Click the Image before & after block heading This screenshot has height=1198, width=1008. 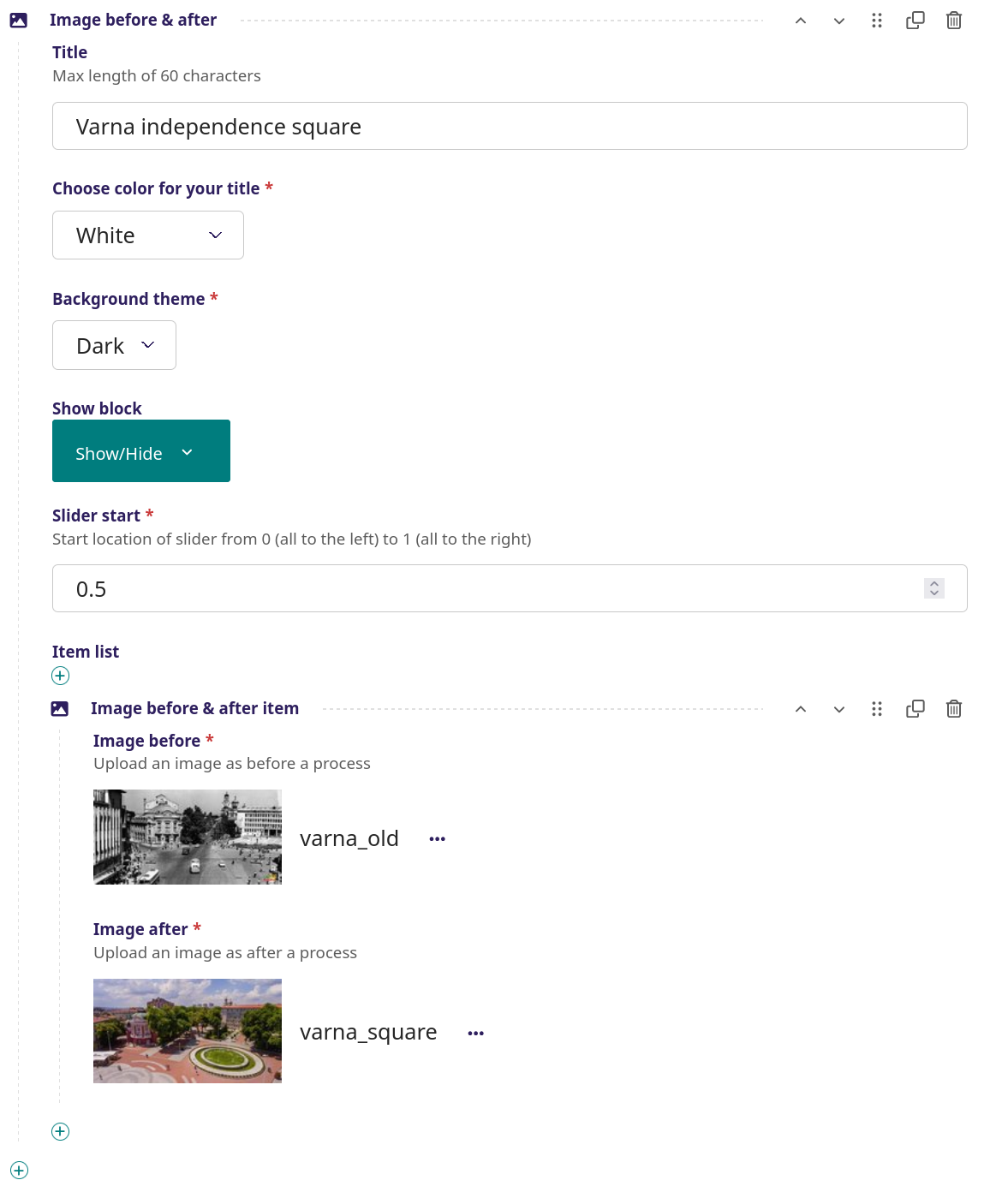point(133,20)
